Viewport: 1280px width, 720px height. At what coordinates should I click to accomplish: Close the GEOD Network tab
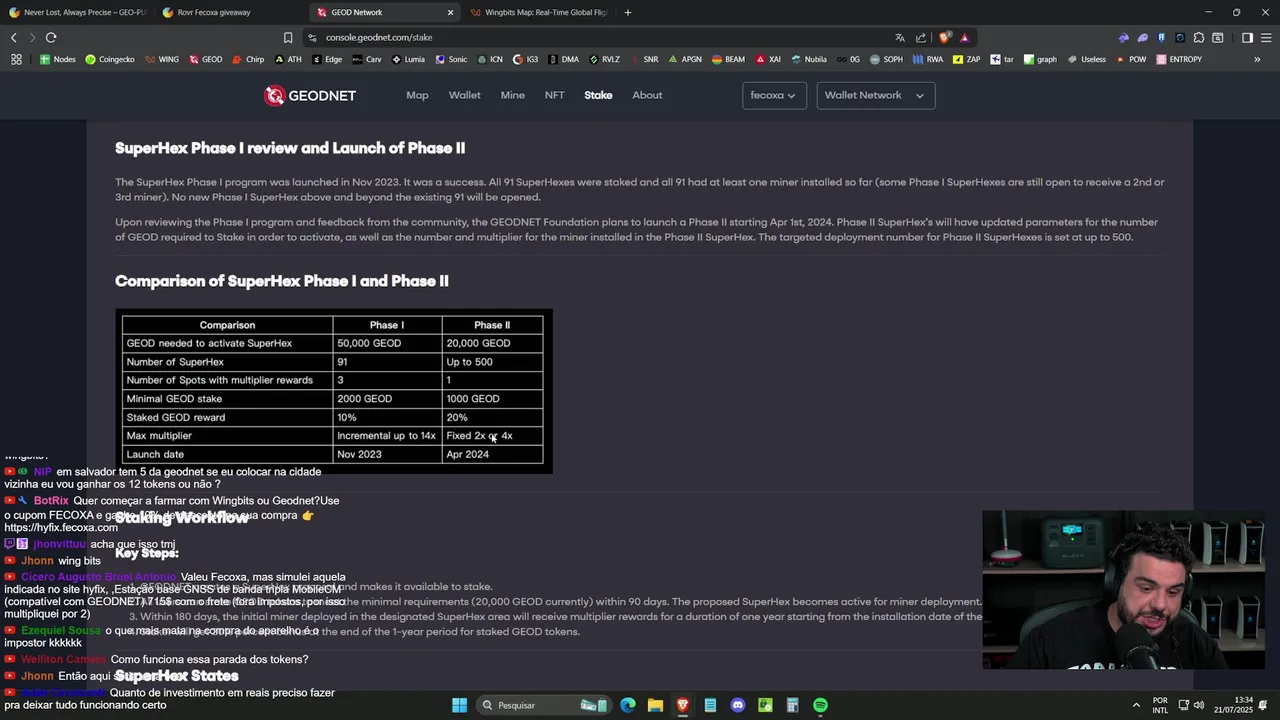[450, 12]
